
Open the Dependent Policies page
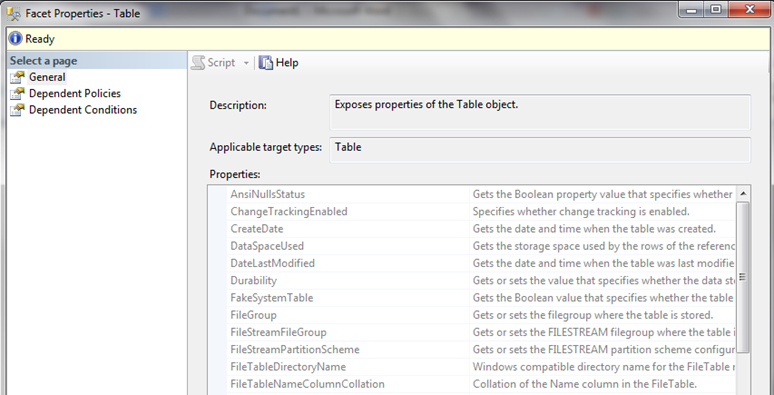point(75,93)
